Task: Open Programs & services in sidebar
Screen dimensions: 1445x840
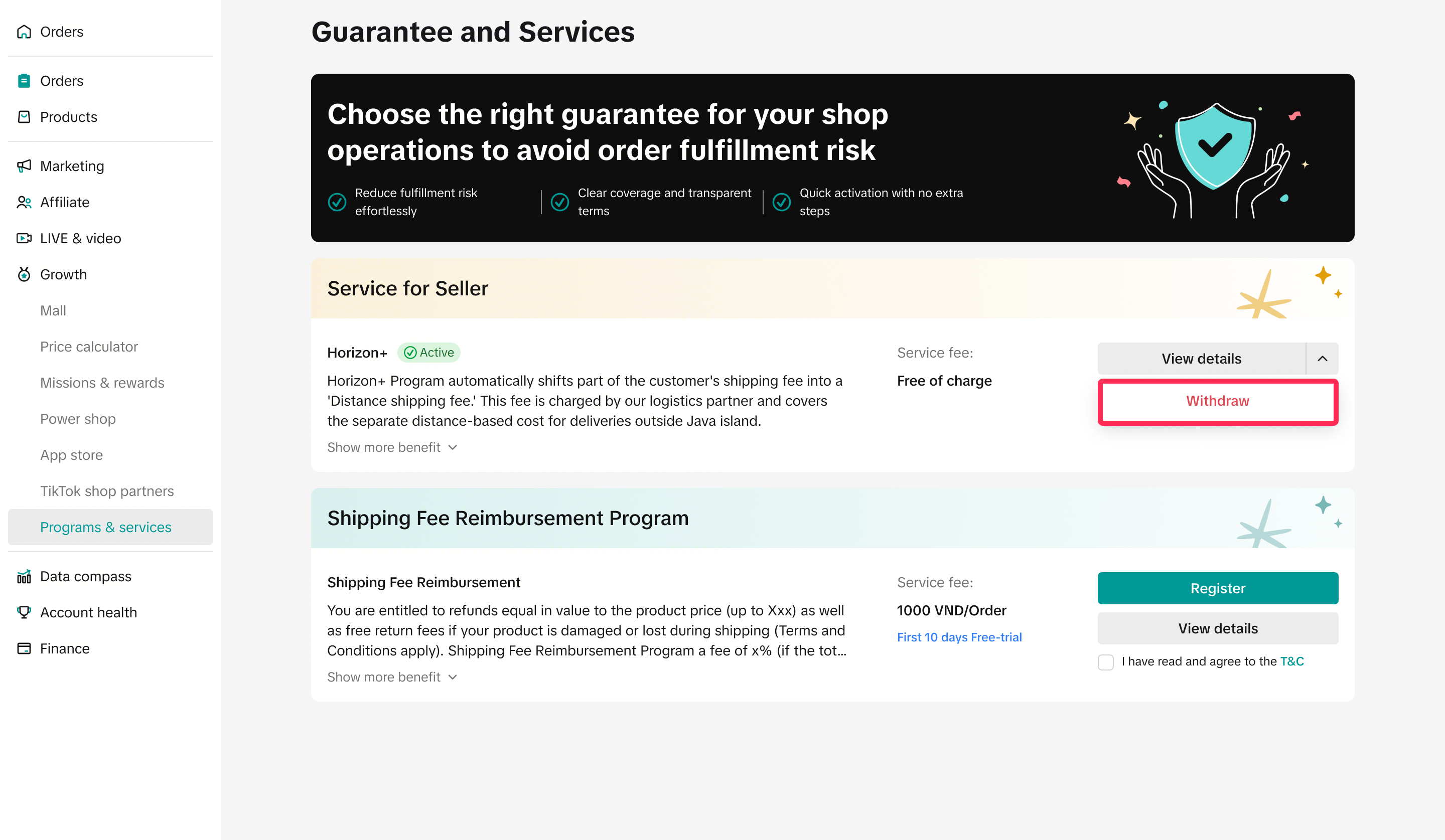Action: pyautogui.click(x=105, y=527)
